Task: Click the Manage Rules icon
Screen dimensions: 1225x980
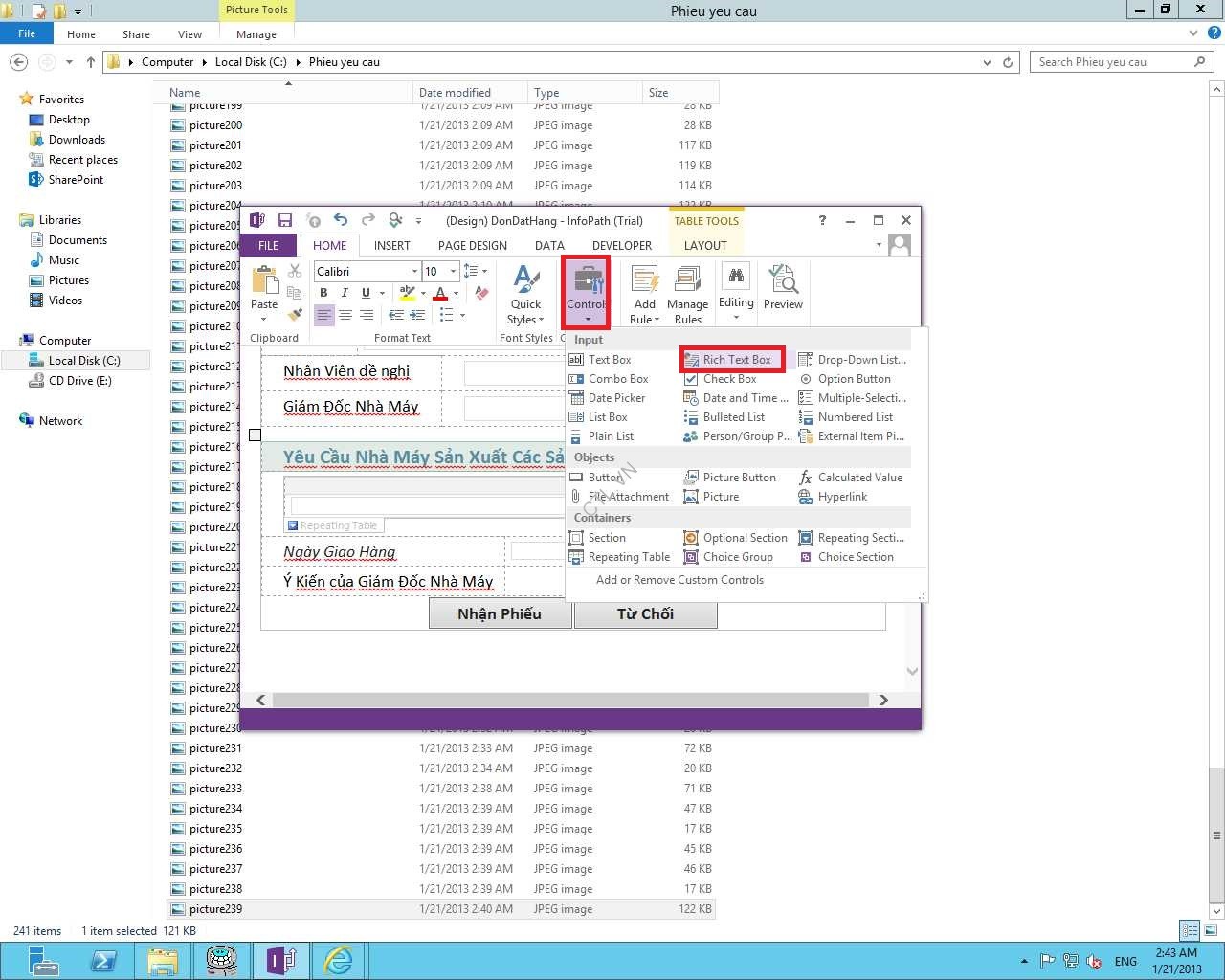Action: [687, 295]
